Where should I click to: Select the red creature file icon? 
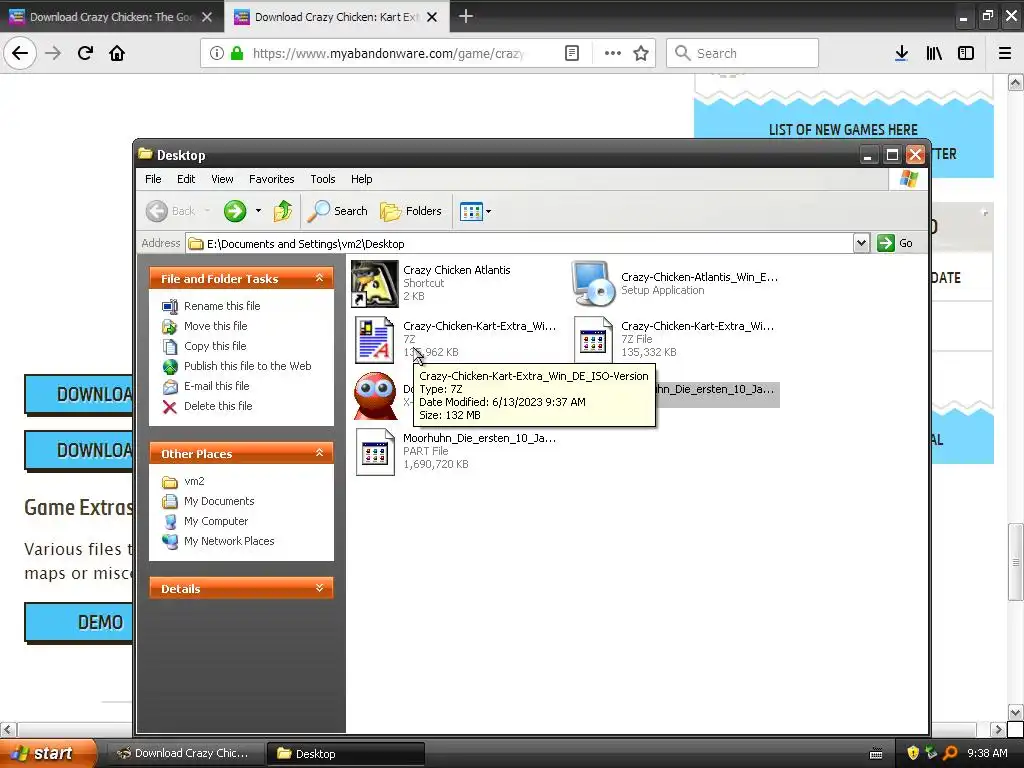375,396
